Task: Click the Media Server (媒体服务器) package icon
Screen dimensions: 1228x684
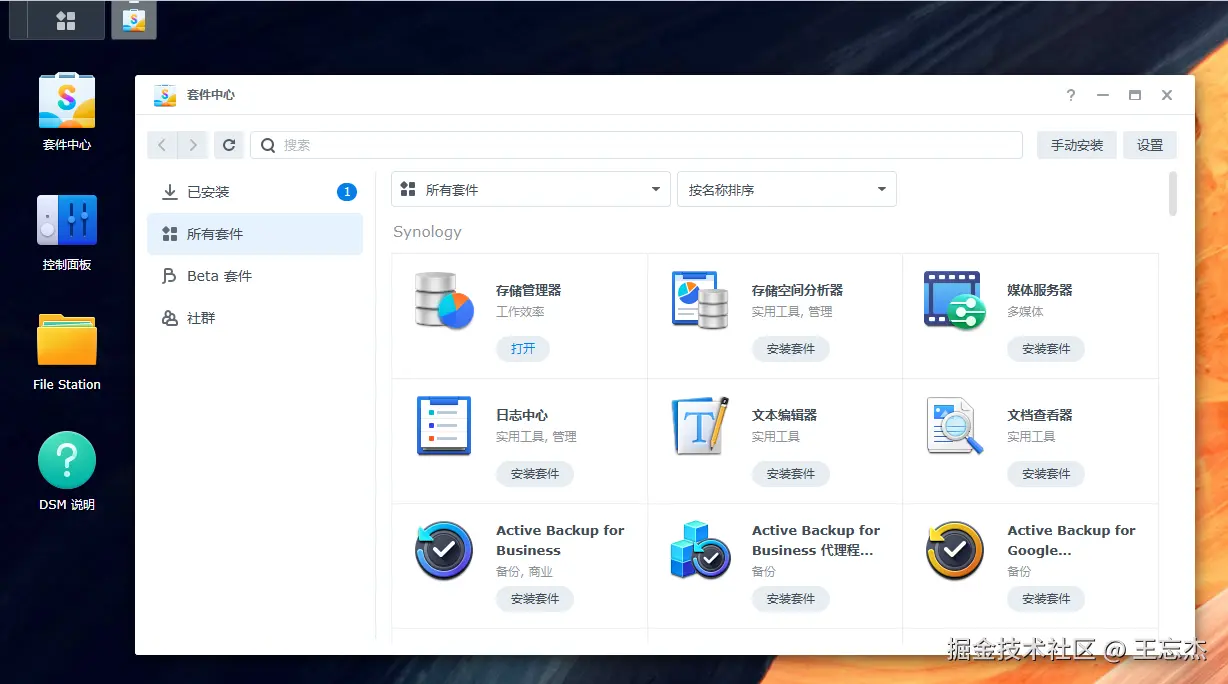Action: [x=954, y=300]
